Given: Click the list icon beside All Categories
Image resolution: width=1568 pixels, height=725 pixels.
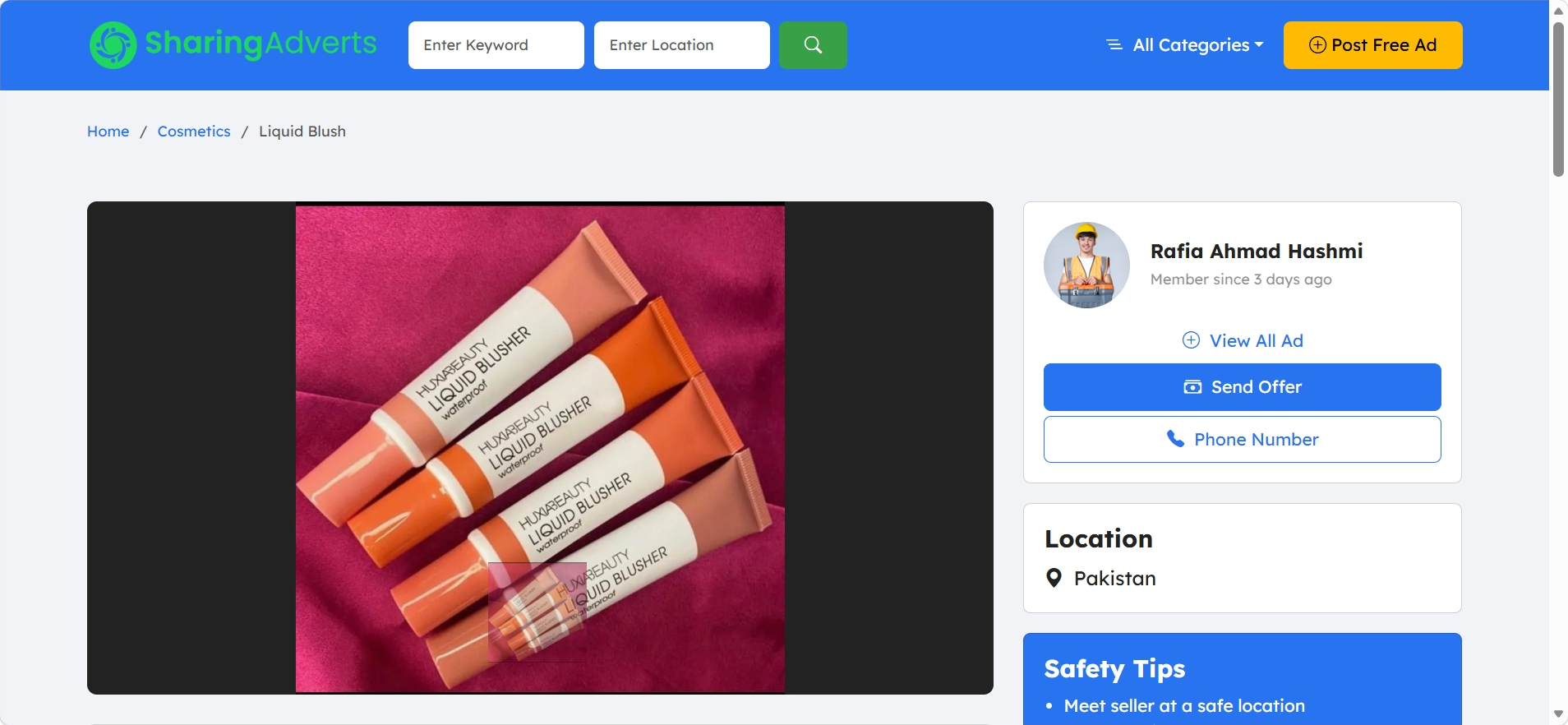Looking at the screenshot, I should [x=1114, y=45].
